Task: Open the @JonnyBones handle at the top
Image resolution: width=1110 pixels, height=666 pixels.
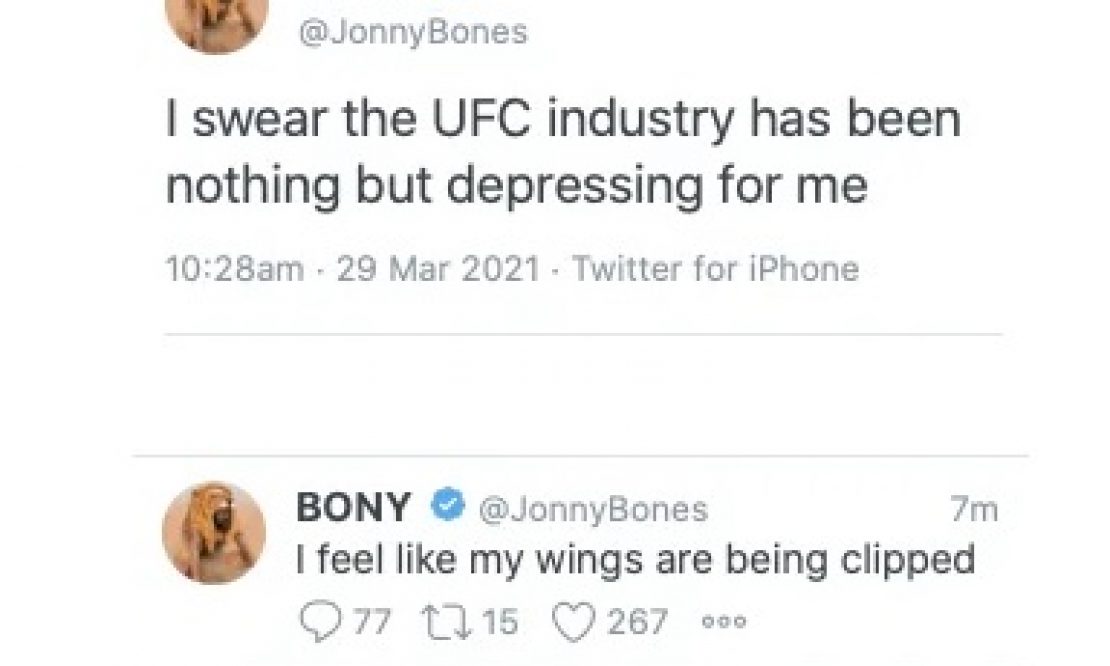Action: pyautogui.click(x=413, y=33)
